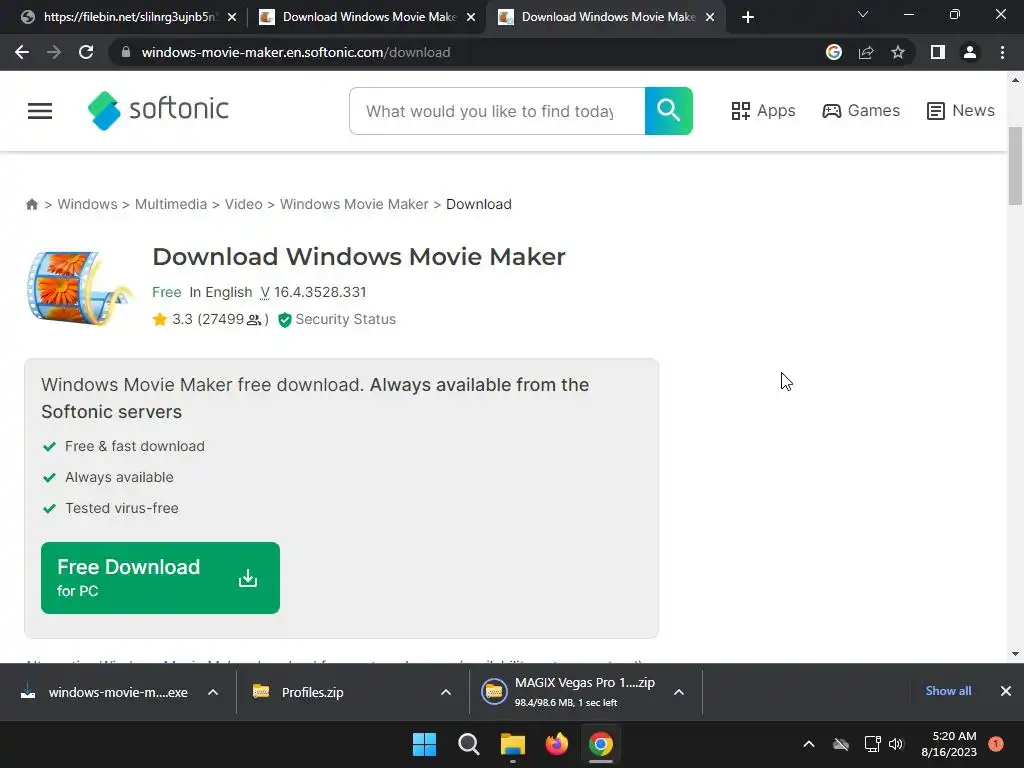Click the Security Status shield badge
Image resolution: width=1024 pixels, height=768 pixels.
(x=337, y=319)
